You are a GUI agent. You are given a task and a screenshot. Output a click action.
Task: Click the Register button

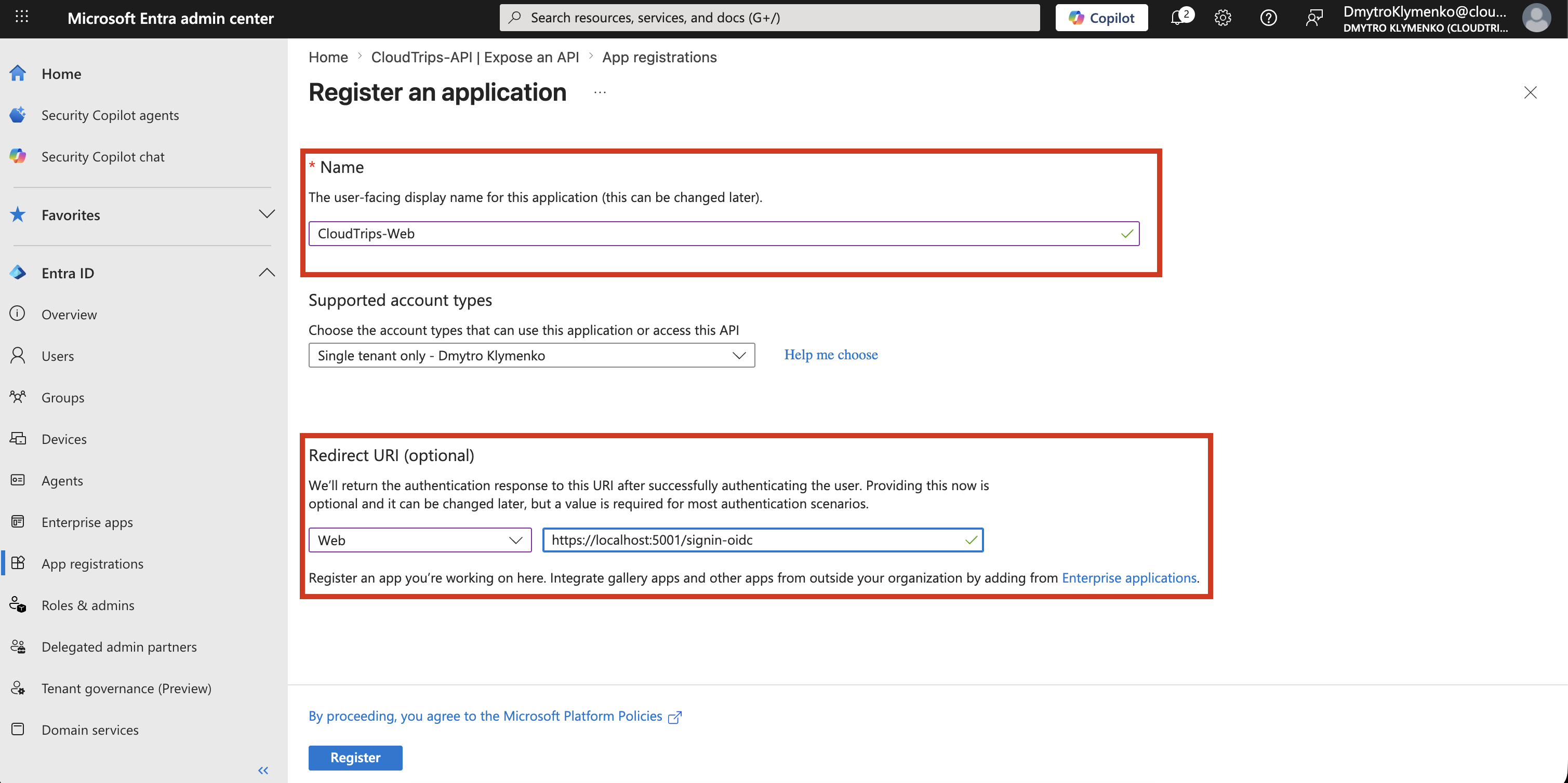pos(355,758)
